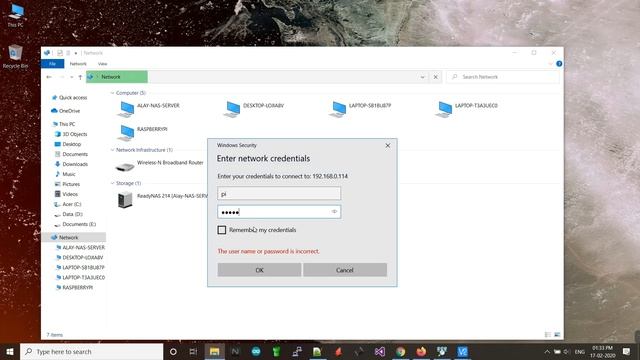640x360 pixels.
Task: Open Visual Studio from the taskbar
Action: [380, 351]
